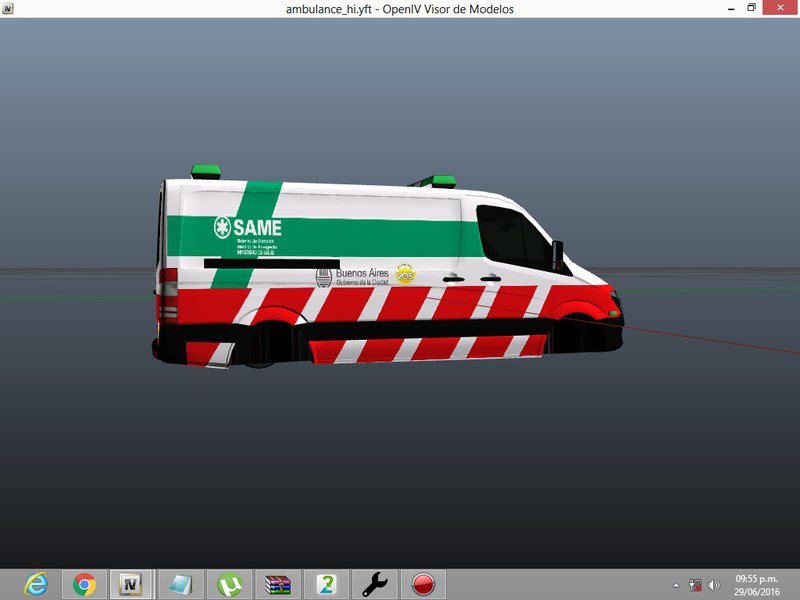Click the ambulance_hi.yft window title text
Viewport: 800px width, 600px height.
pyautogui.click(x=399, y=9)
